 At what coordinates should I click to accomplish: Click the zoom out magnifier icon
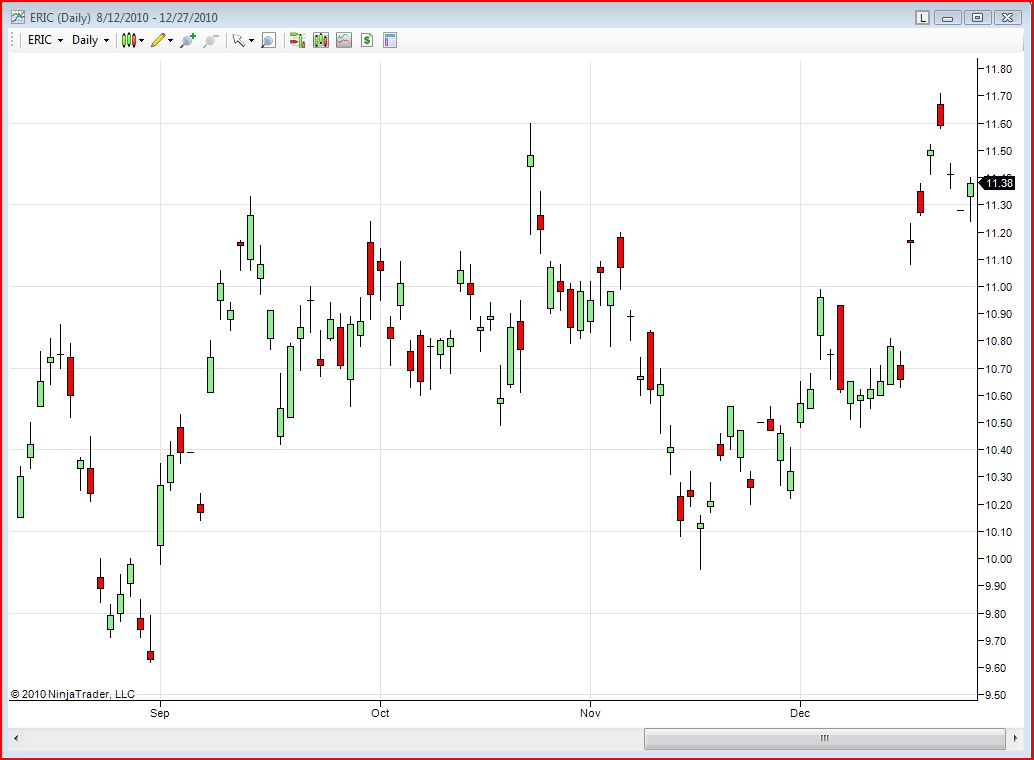click(211, 41)
